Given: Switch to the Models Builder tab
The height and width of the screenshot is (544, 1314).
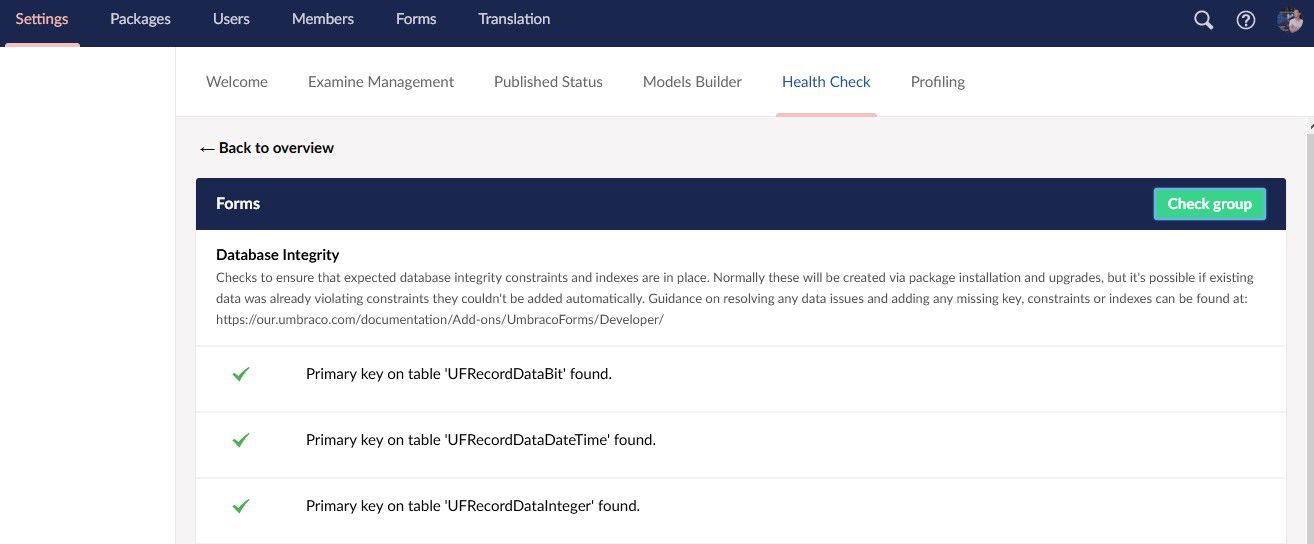Looking at the screenshot, I should [692, 82].
